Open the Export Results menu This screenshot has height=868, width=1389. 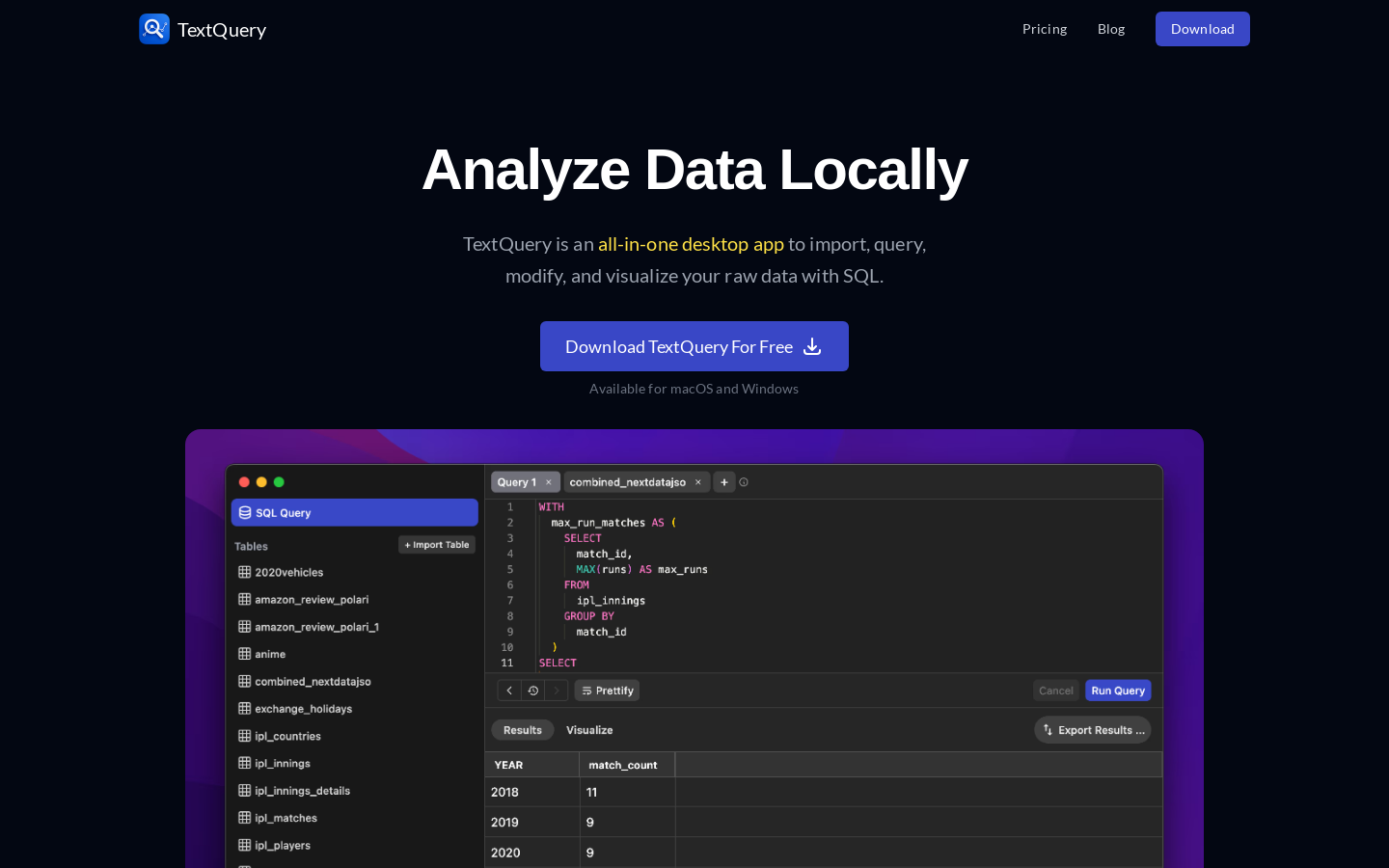(1093, 730)
